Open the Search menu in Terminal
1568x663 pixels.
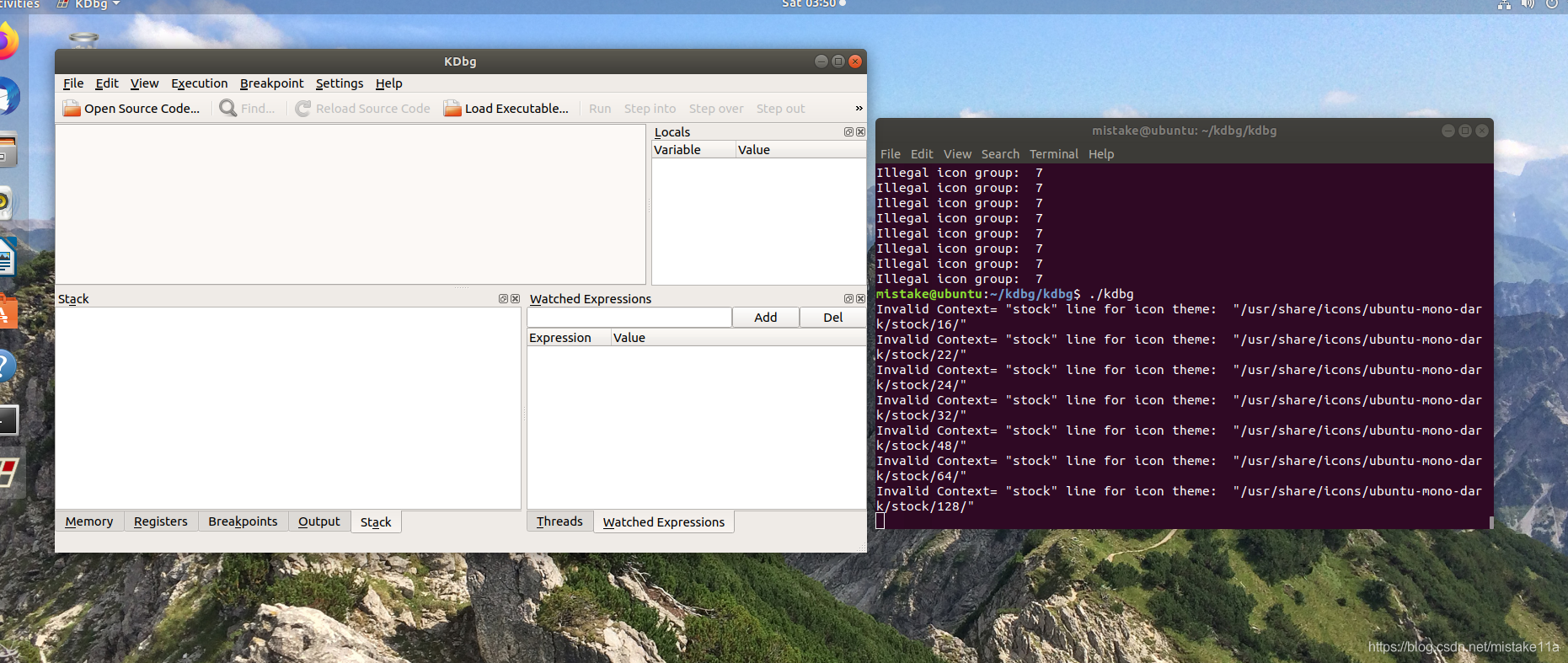pos(1000,154)
